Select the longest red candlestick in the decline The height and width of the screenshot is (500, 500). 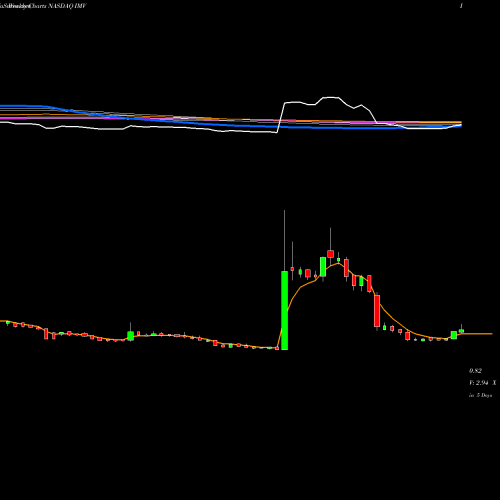tap(377, 311)
